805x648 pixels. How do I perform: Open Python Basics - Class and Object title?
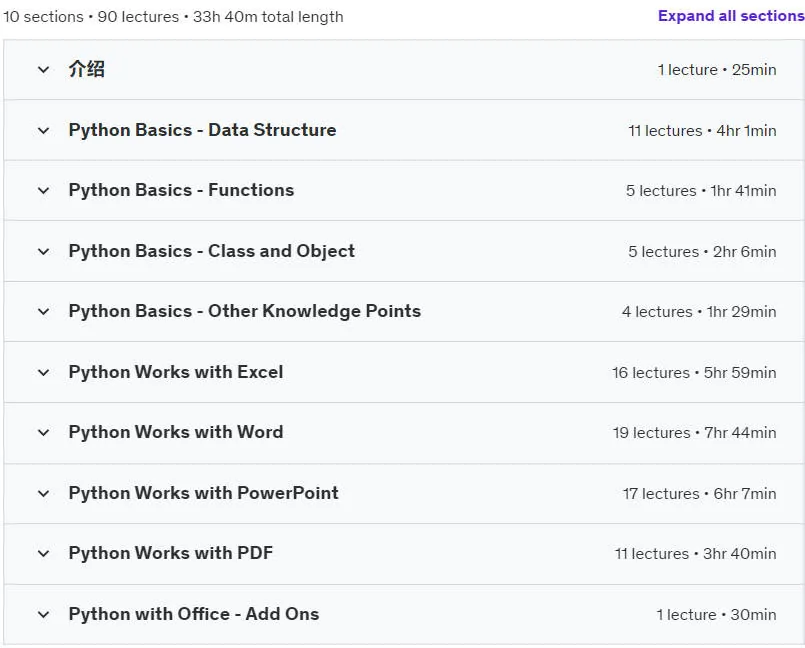click(x=212, y=251)
